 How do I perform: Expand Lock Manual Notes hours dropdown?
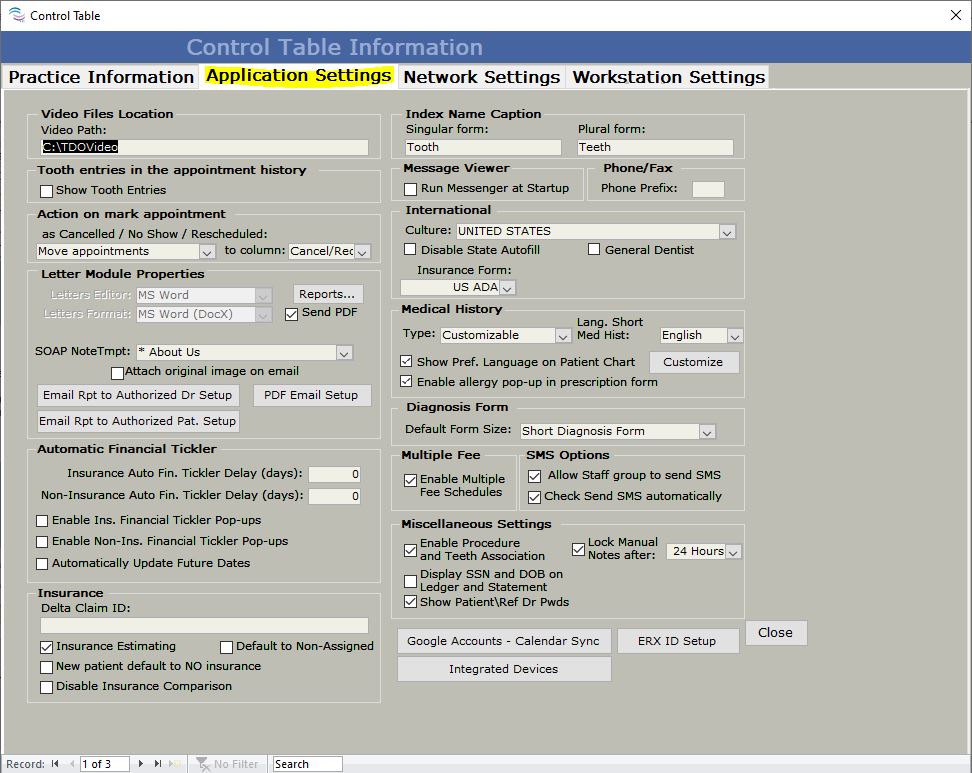coord(733,552)
